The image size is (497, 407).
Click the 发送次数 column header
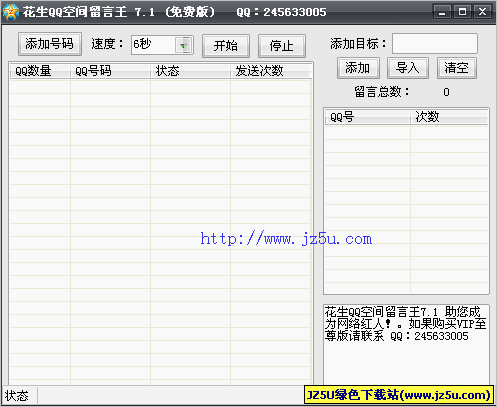click(271, 71)
